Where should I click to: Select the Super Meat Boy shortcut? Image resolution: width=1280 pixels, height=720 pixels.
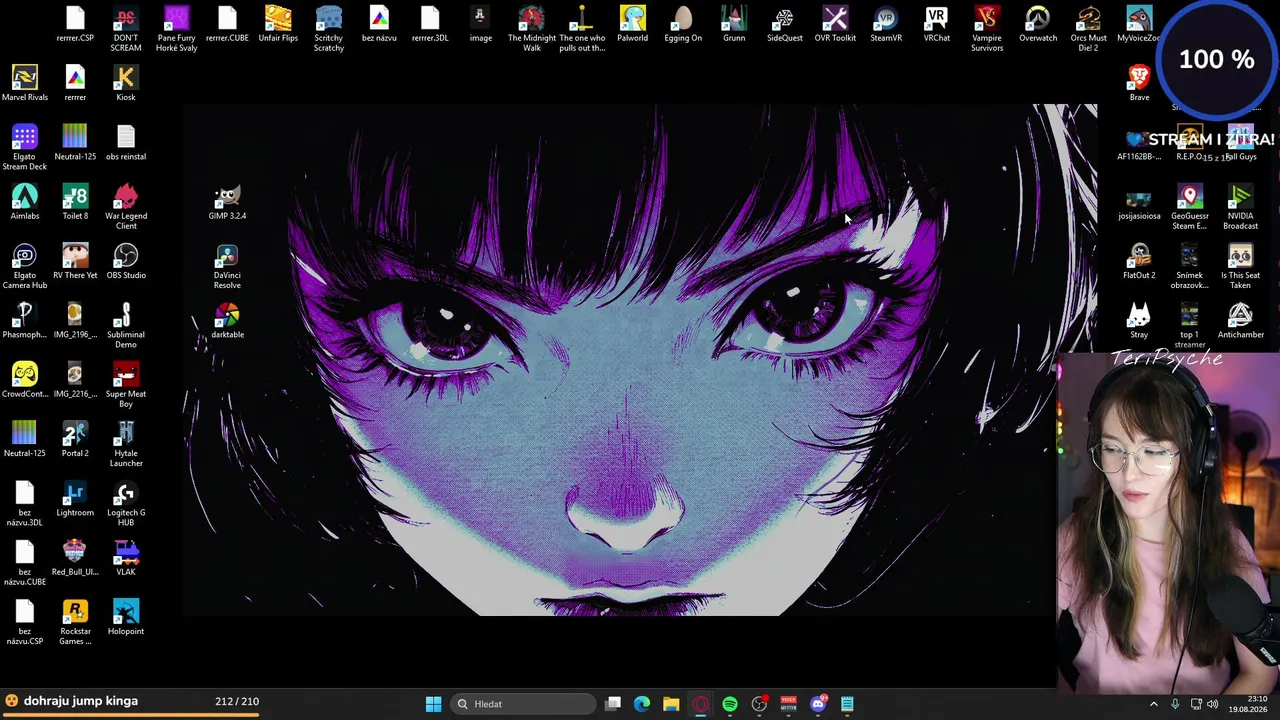[x=126, y=385]
